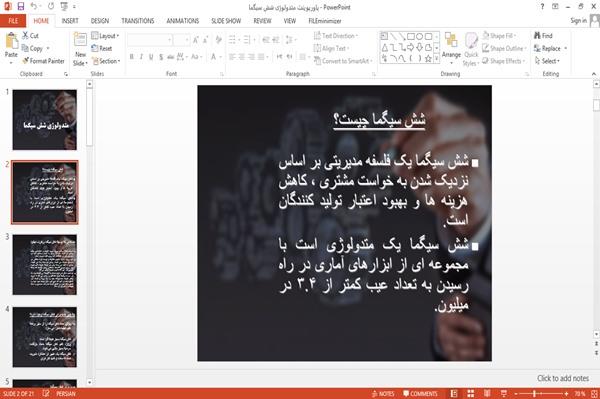Click to add notes area
Viewport: 600px width, 399px height.
tap(562, 378)
